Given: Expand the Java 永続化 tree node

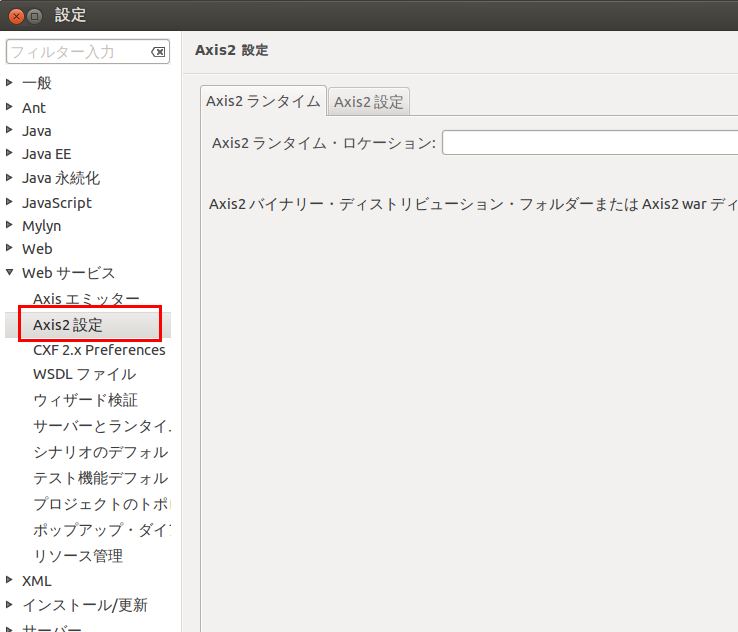Looking at the screenshot, I should [x=9, y=178].
